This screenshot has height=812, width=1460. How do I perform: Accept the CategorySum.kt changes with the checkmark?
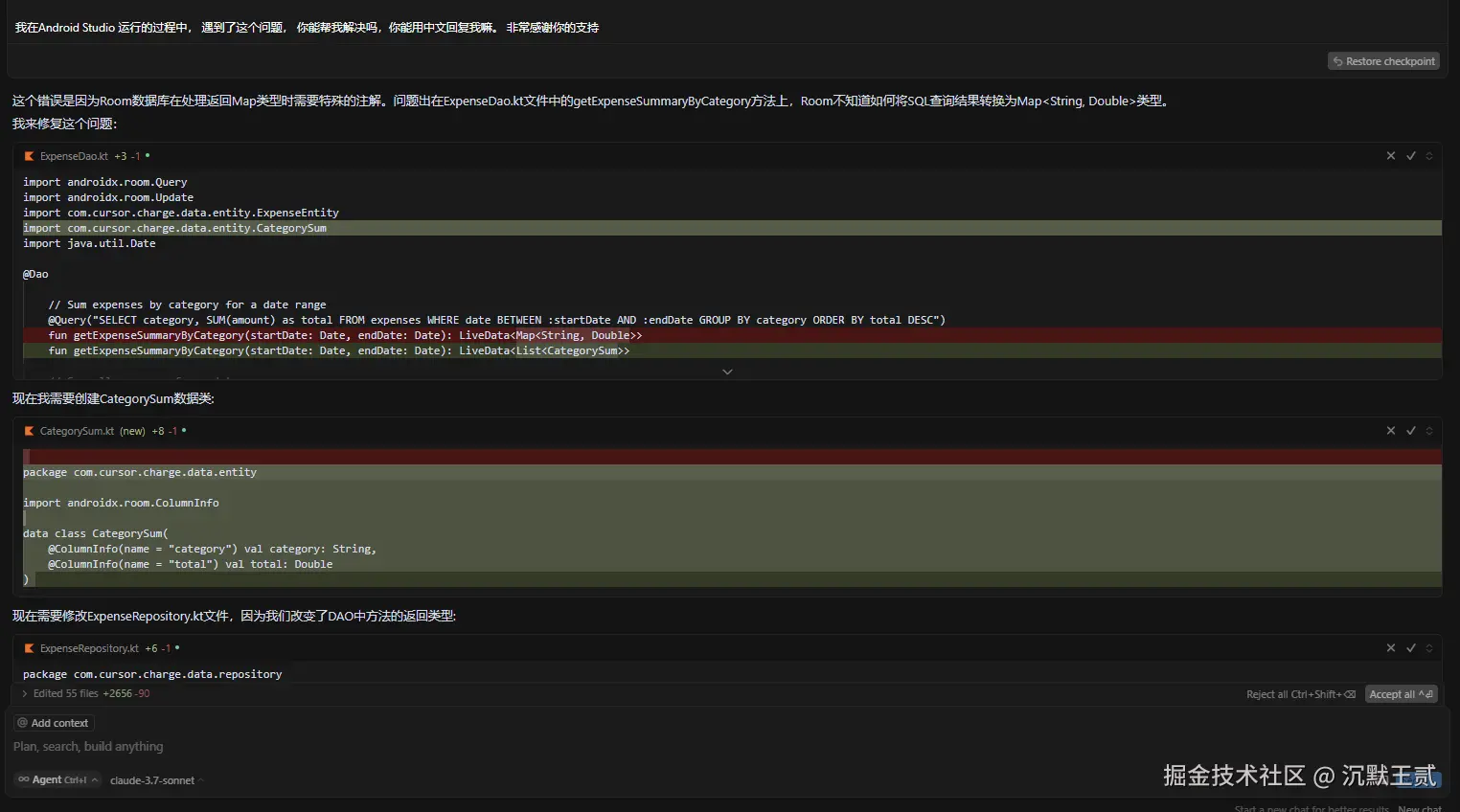[1411, 431]
